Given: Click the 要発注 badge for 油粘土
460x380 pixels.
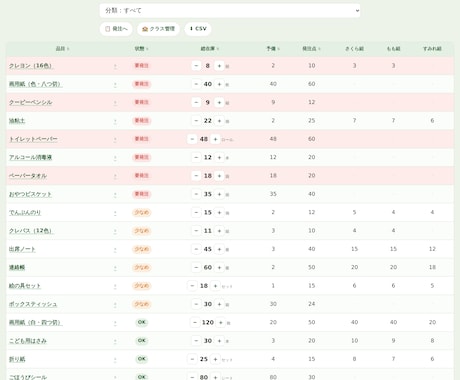Looking at the screenshot, I should tap(141, 121).
